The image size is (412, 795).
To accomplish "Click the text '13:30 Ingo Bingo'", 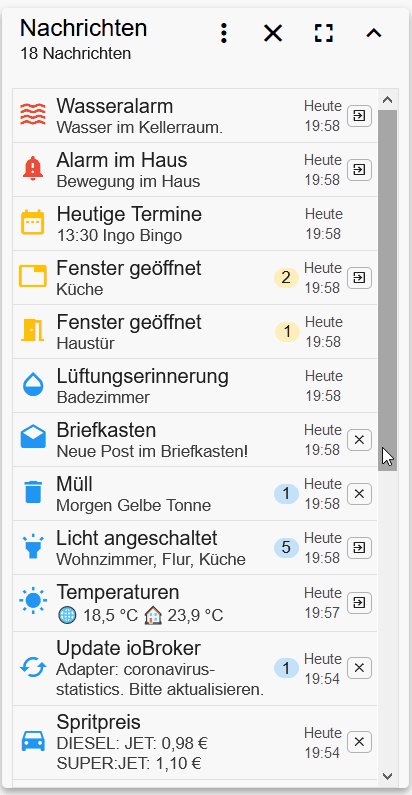I will [x=119, y=236].
